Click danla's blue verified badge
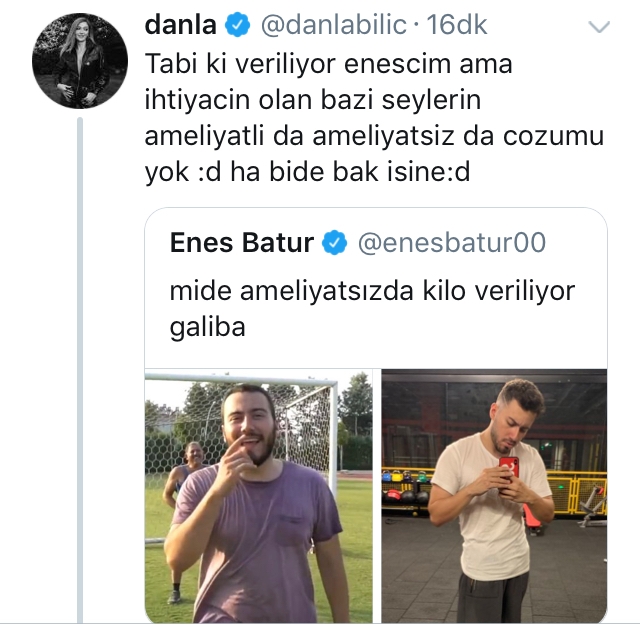 pos(238,24)
